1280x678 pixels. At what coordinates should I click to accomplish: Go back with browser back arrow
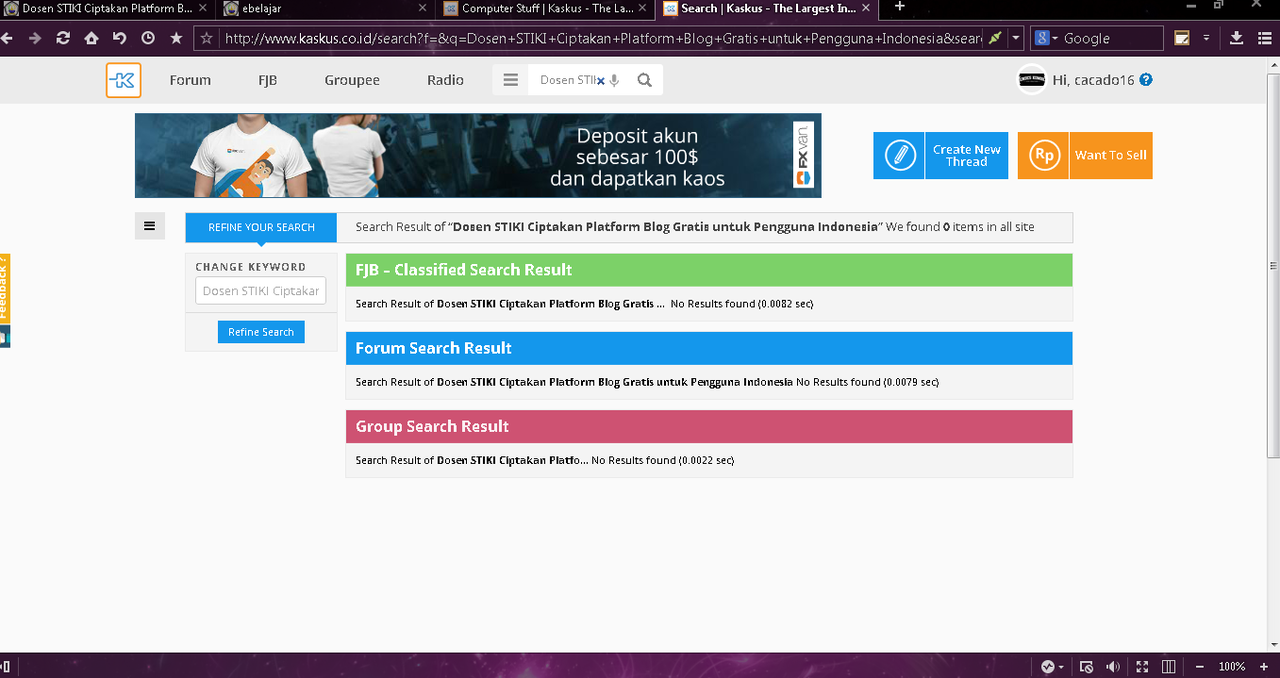tap(7, 38)
